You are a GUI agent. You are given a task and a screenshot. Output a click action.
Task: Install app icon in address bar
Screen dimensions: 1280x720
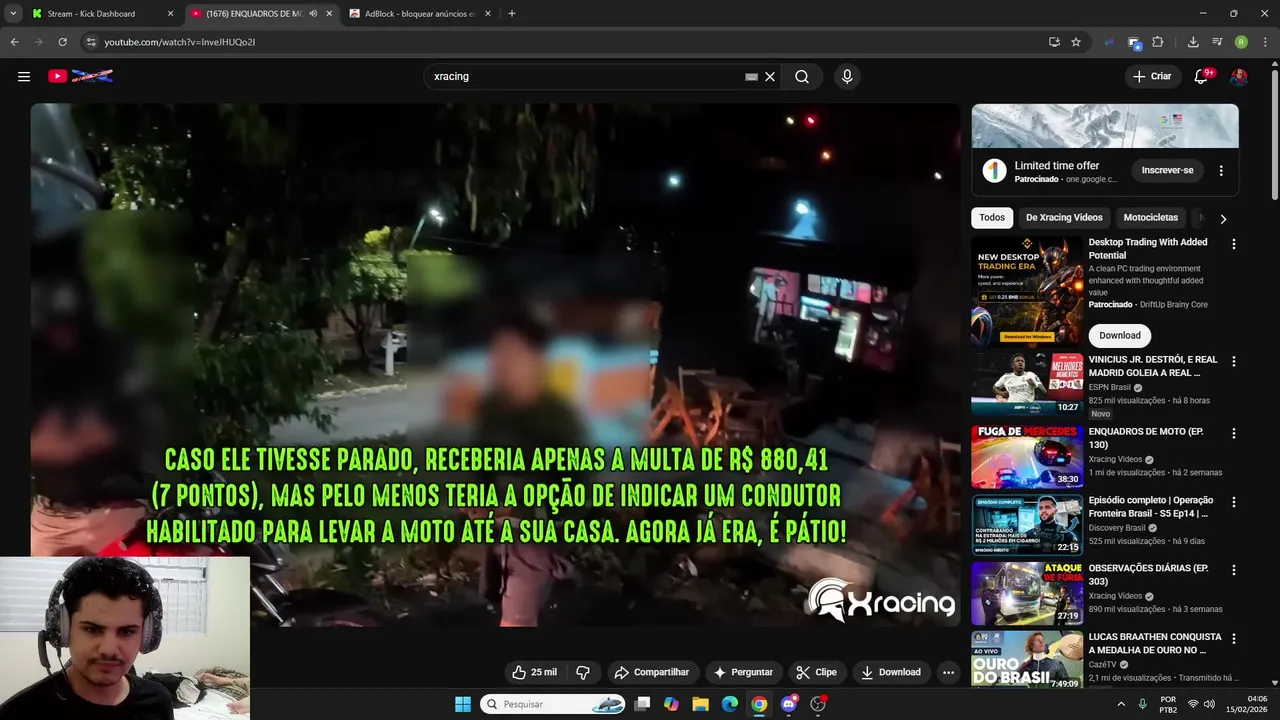[1054, 42]
